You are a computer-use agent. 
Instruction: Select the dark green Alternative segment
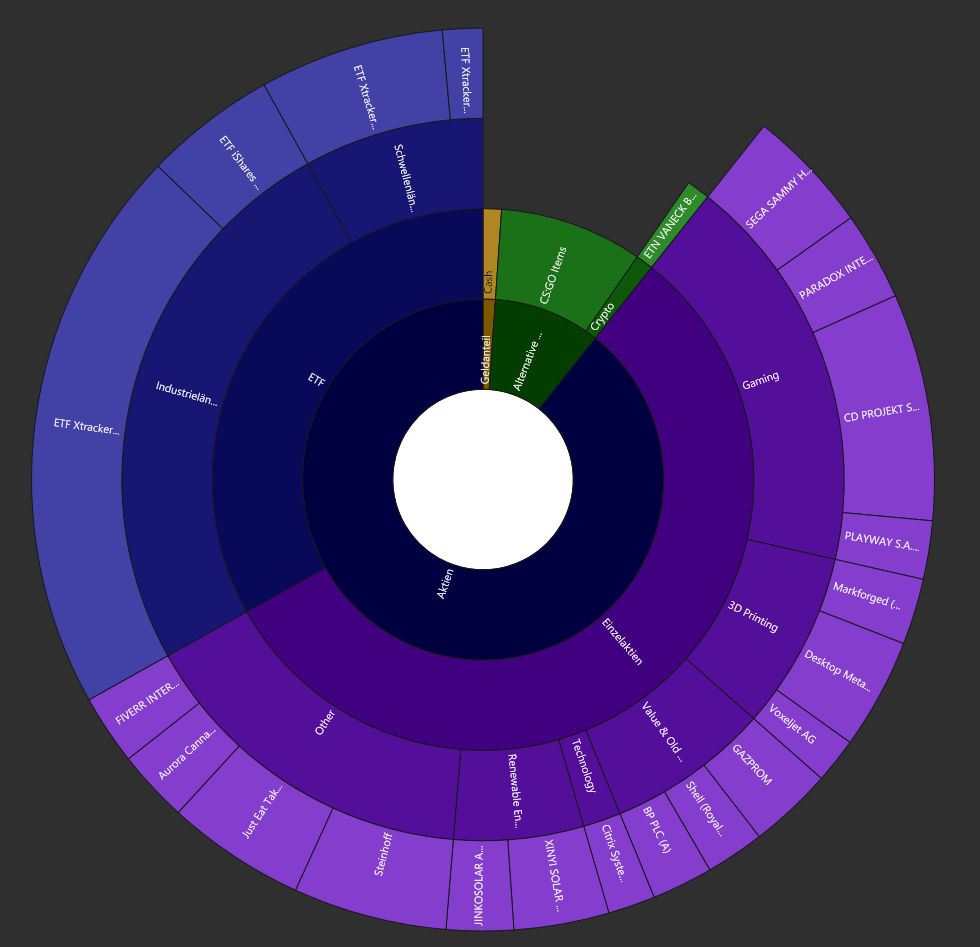click(530, 352)
